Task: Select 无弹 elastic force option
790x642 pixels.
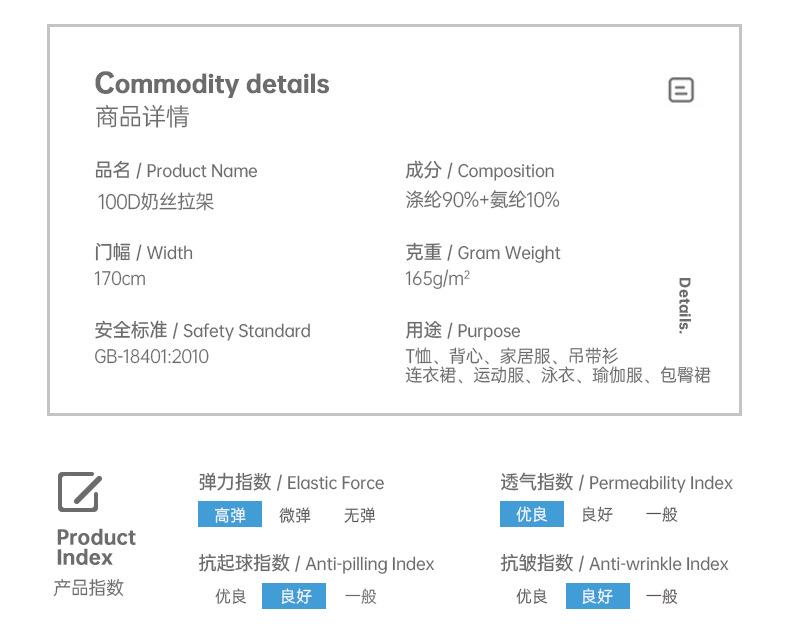Action: coord(360,515)
